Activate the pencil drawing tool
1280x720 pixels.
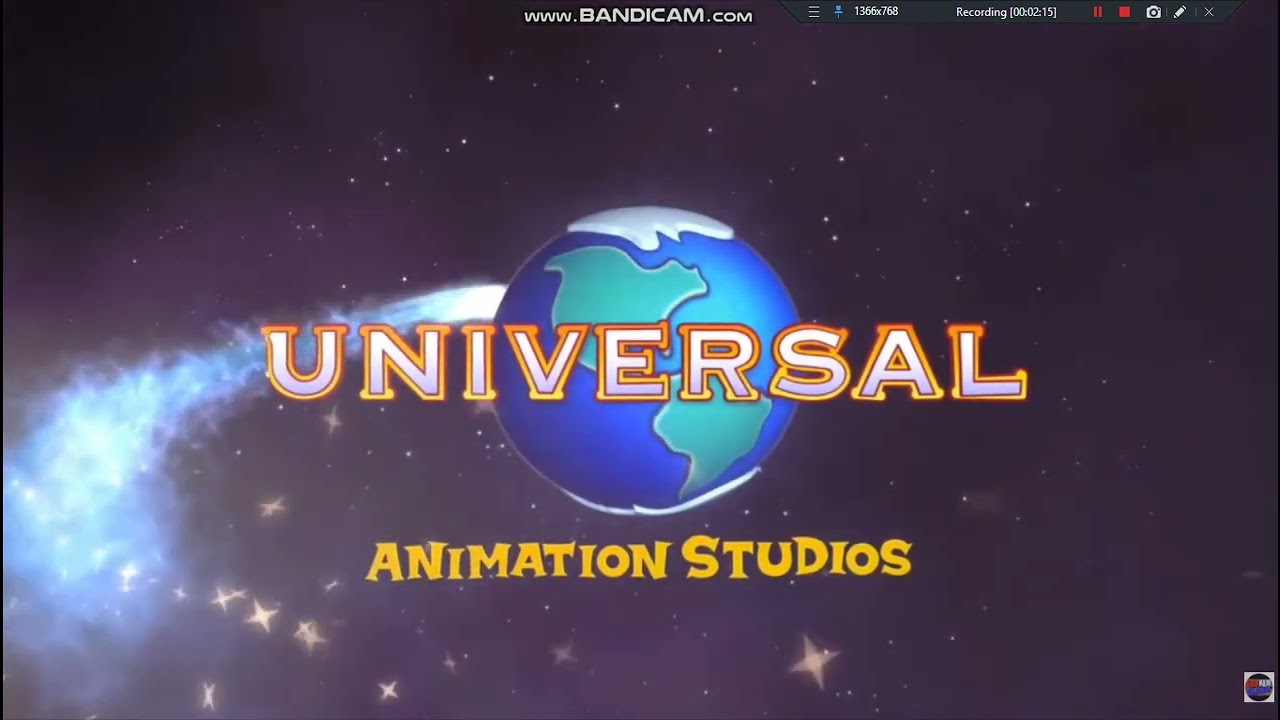(x=1180, y=12)
